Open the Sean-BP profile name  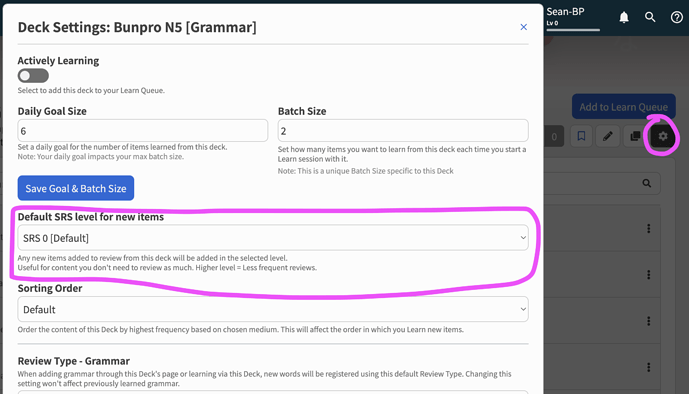coord(565,11)
